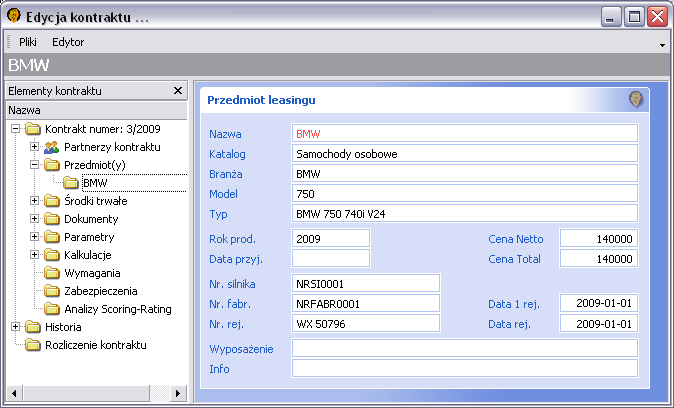Click the Nr. fabr. field NRFABR0001
This screenshot has height=408, width=674.
366,304
